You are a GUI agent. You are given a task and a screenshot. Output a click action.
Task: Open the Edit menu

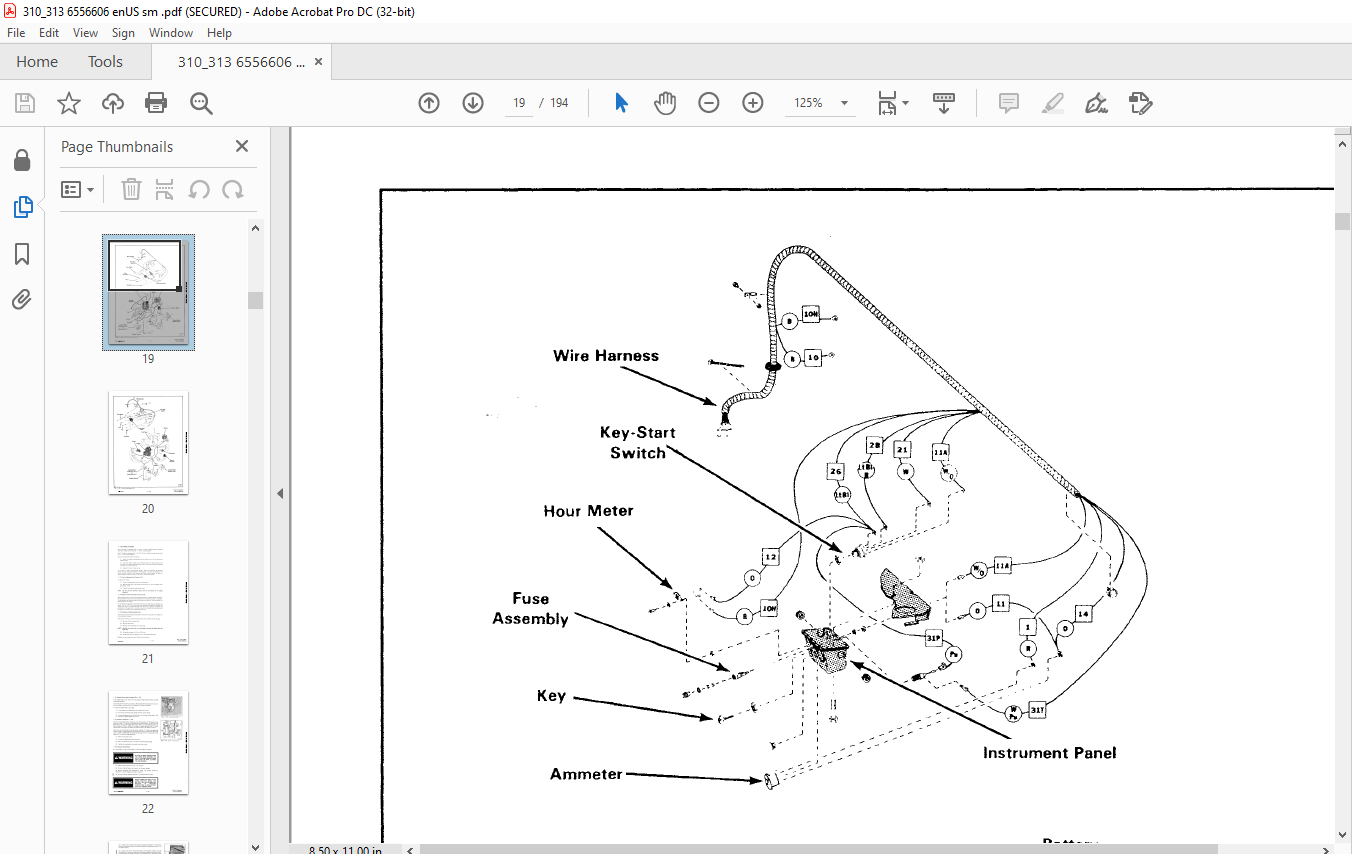[49, 33]
